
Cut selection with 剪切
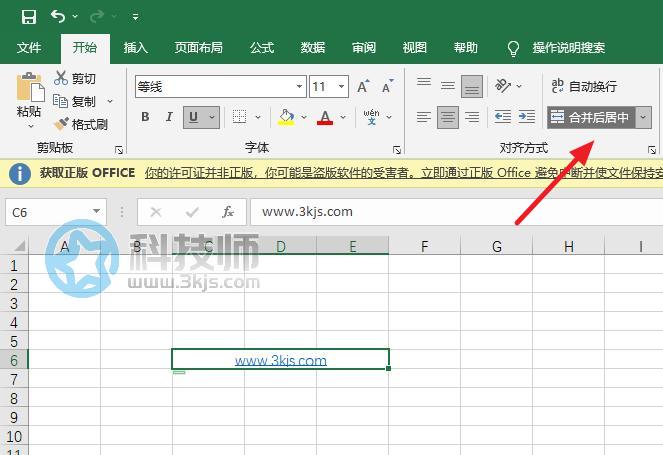click(x=75, y=78)
